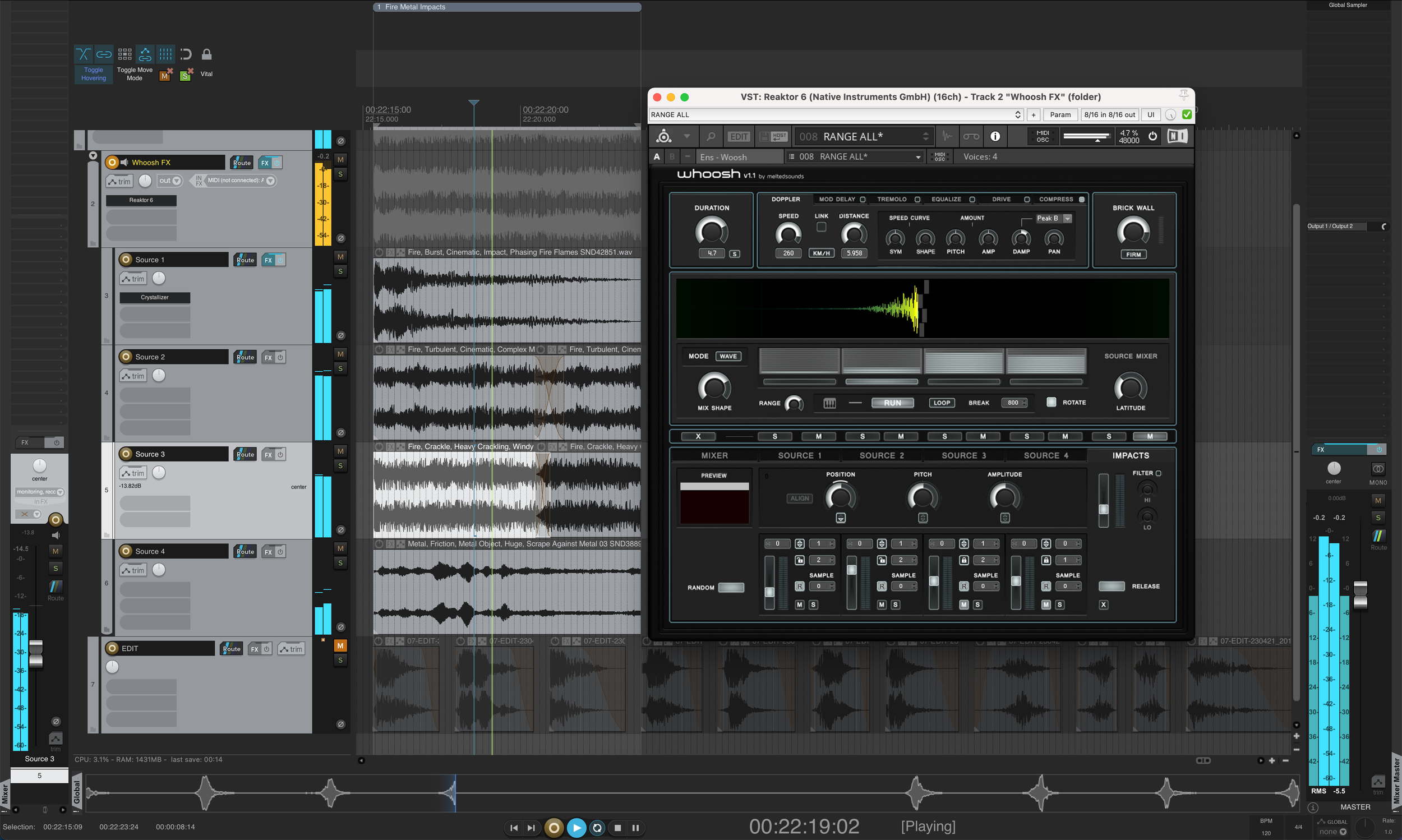Adjust the Source 3 mixer volume fader
This screenshot has width=1402, height=840.
(36, 653)
